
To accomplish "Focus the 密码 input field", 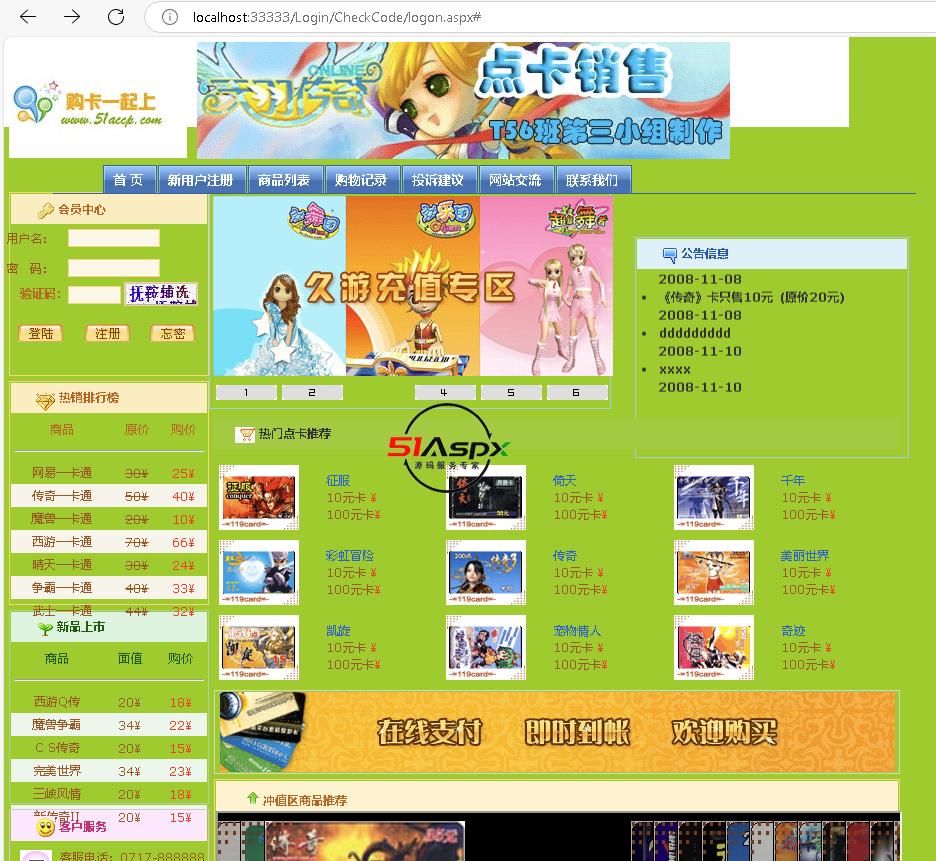I will [x=113, y=267].
